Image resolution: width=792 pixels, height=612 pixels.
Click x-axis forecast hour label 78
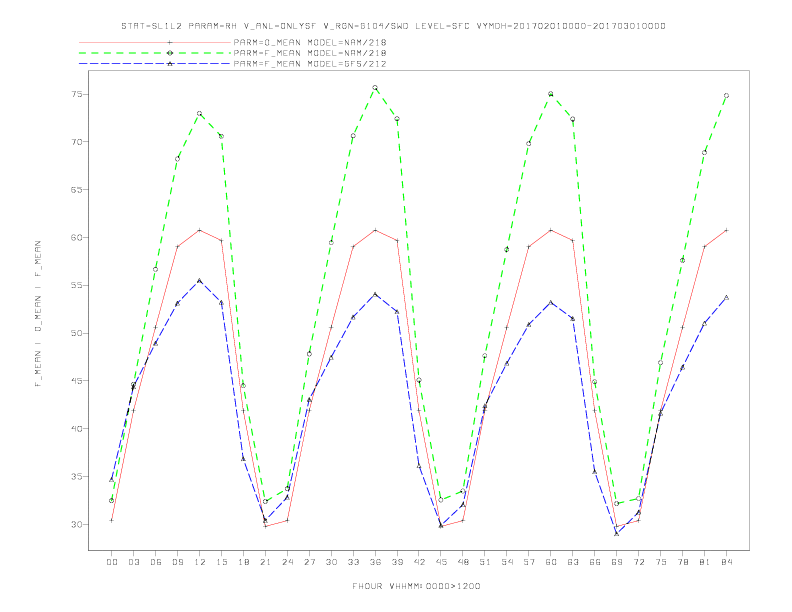click(683, 562)
